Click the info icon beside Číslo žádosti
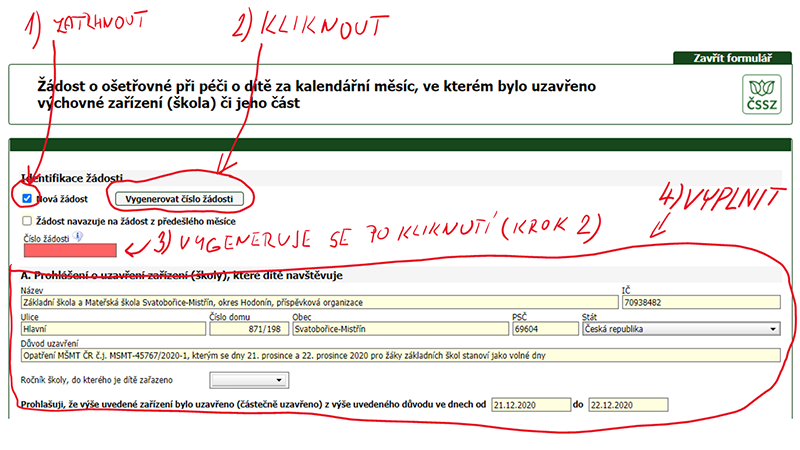 point(77,237)
